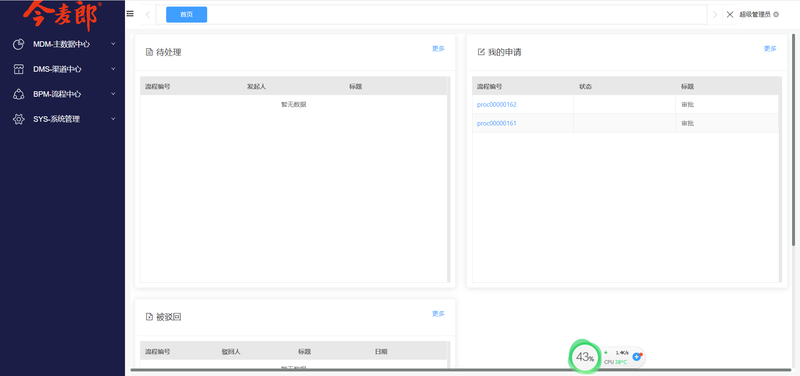The width and height of the screenshot is (800, 376).
Task: Click the blue plus icon in floating widget
Action: click(636, 357)
